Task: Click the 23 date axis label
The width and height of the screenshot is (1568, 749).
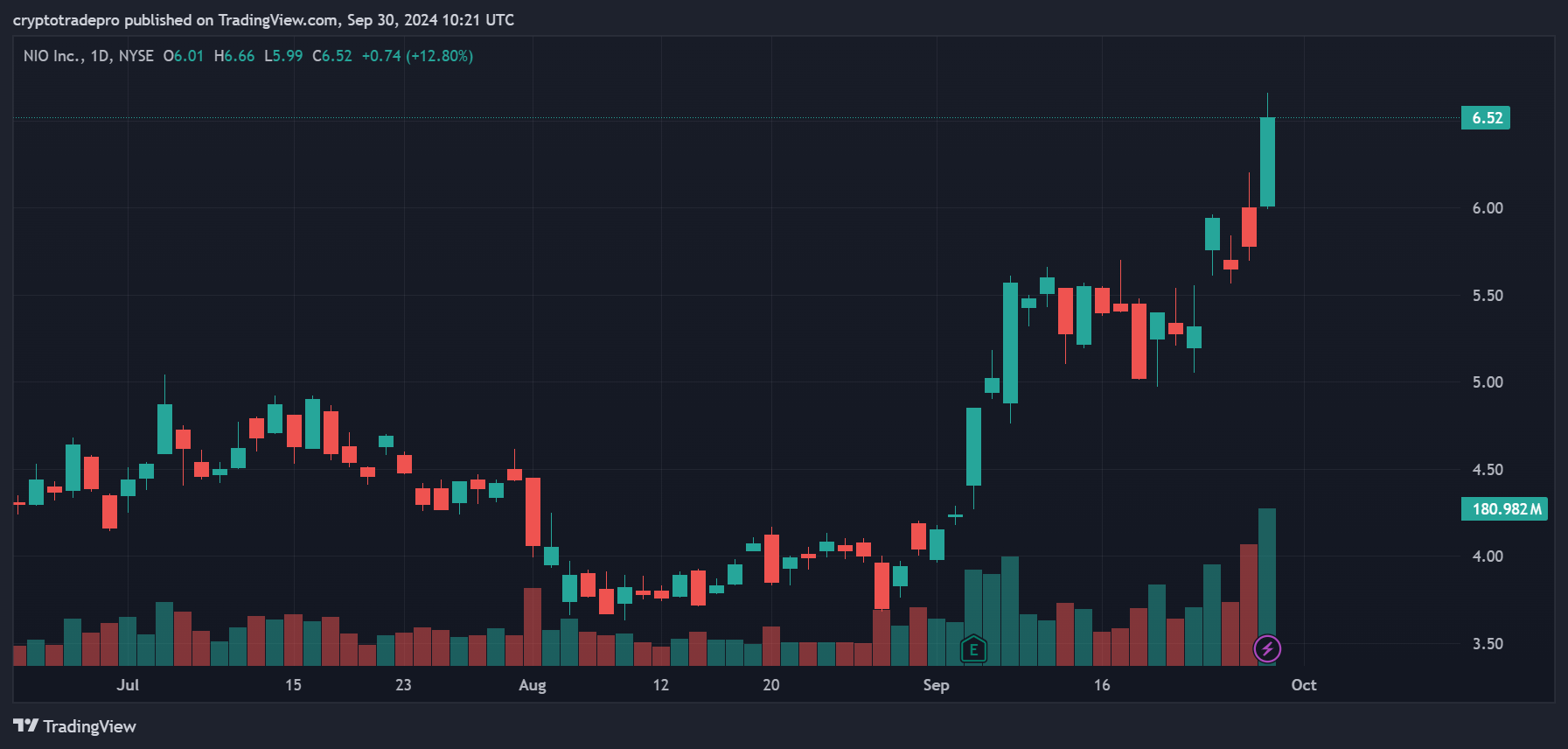Action: (x=403, y=685)
